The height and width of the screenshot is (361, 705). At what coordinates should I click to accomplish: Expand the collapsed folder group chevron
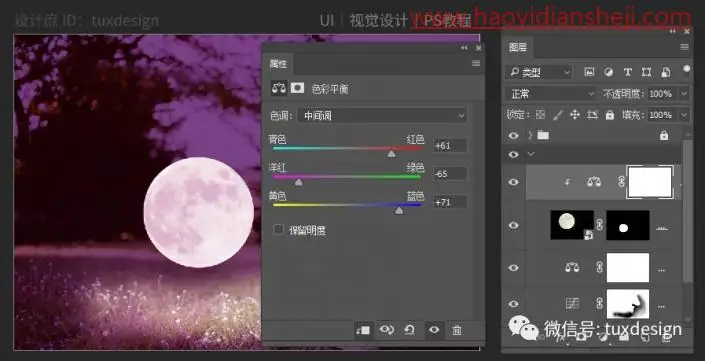(530, 135)
